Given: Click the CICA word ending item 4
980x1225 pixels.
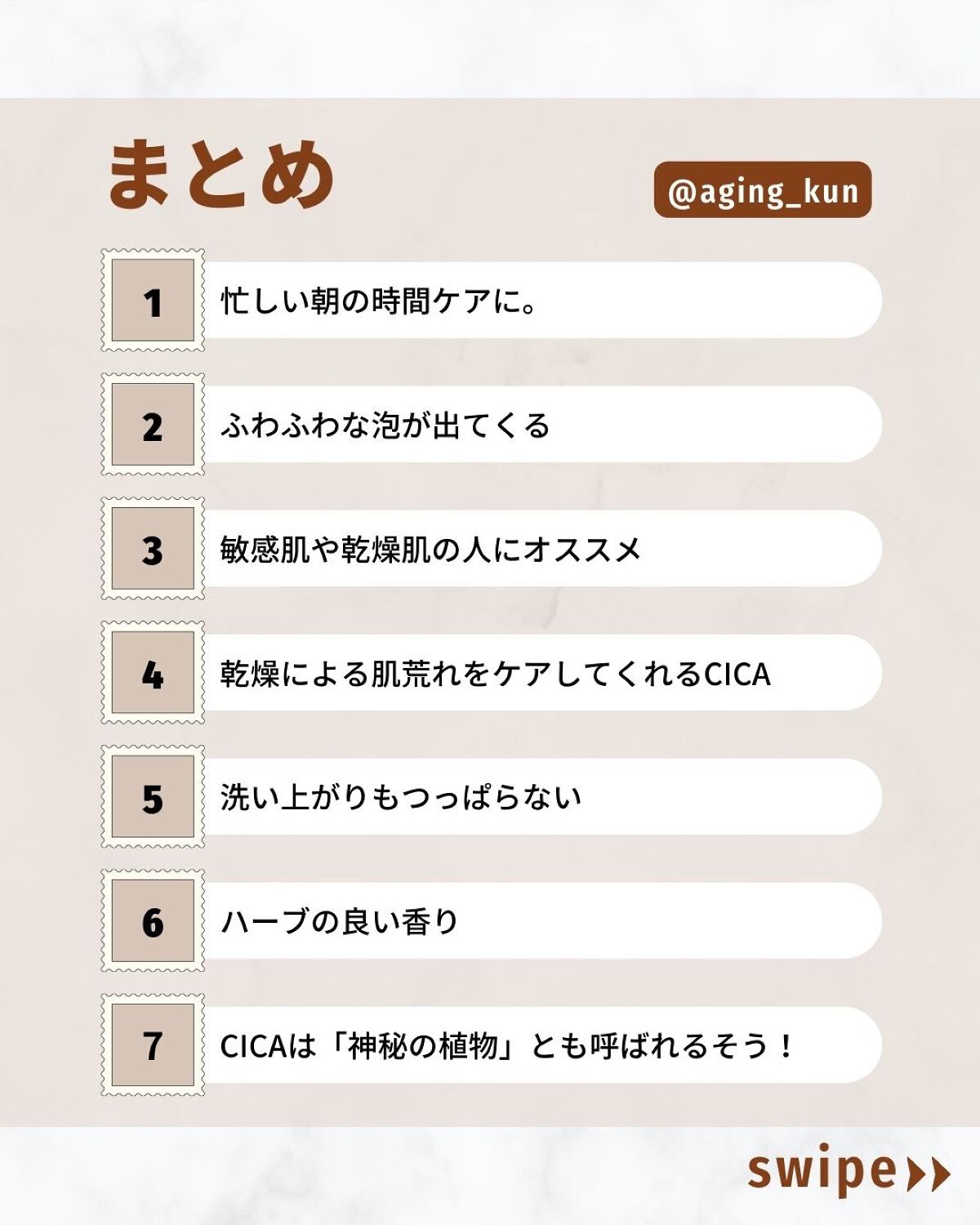Looking at the screenshot, I should tap(737, 674).
